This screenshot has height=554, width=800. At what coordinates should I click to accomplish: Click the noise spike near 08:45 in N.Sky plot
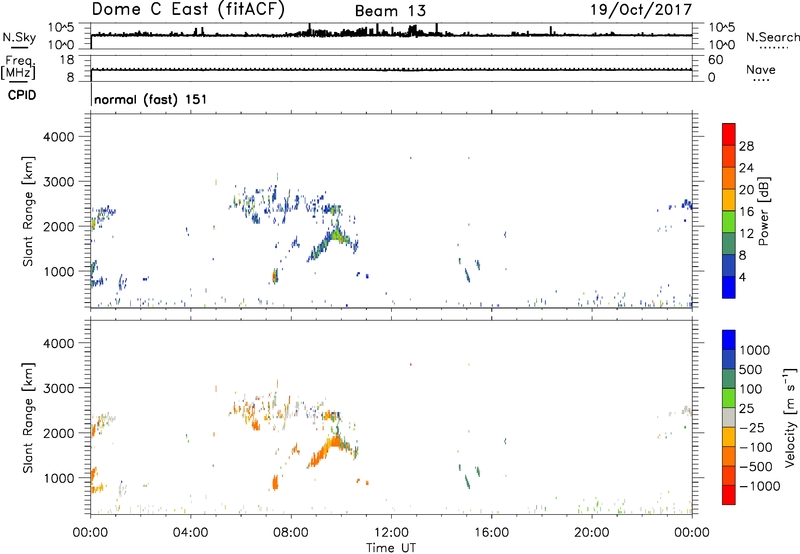(x=309, y=29)
